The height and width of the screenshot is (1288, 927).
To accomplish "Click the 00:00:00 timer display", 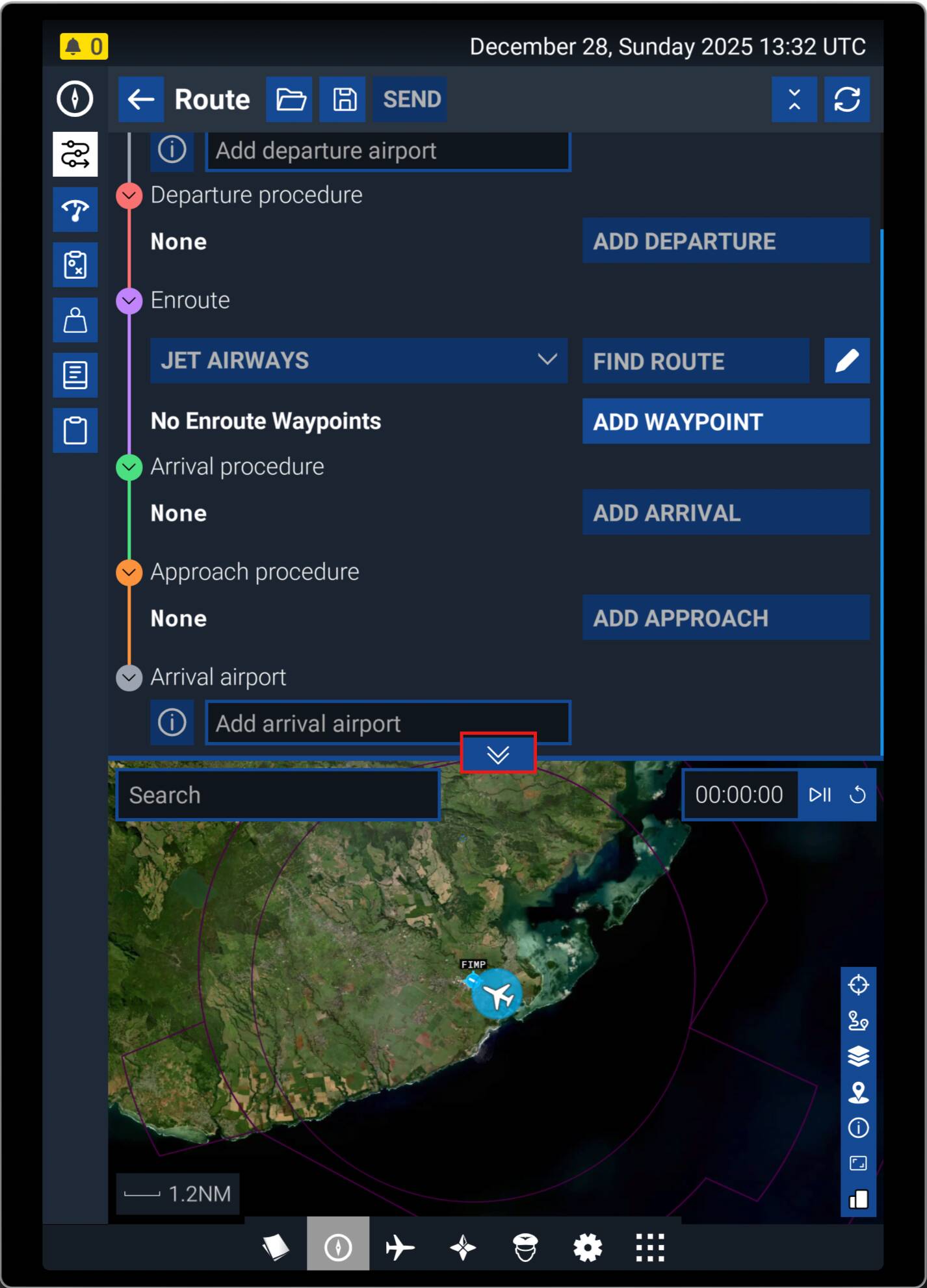I will [x=740, y=795].
